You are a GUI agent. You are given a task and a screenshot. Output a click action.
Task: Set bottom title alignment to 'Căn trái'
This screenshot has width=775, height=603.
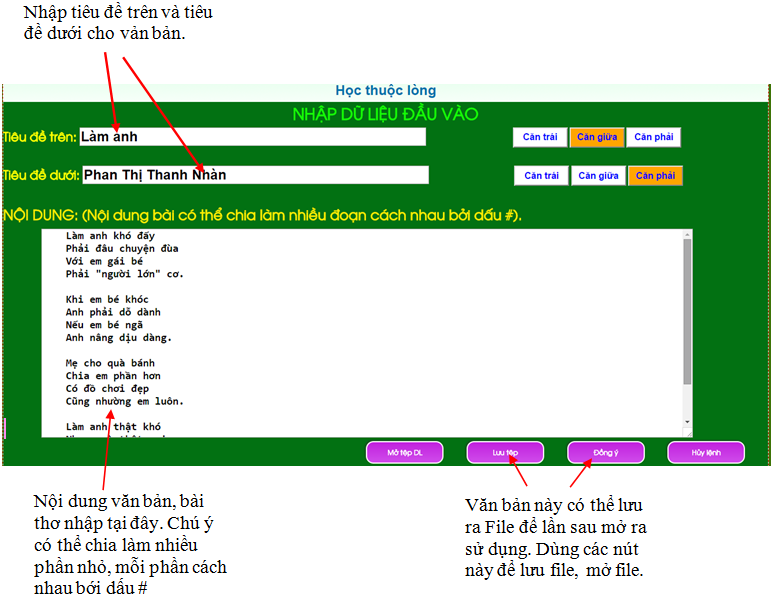point(541,175)
